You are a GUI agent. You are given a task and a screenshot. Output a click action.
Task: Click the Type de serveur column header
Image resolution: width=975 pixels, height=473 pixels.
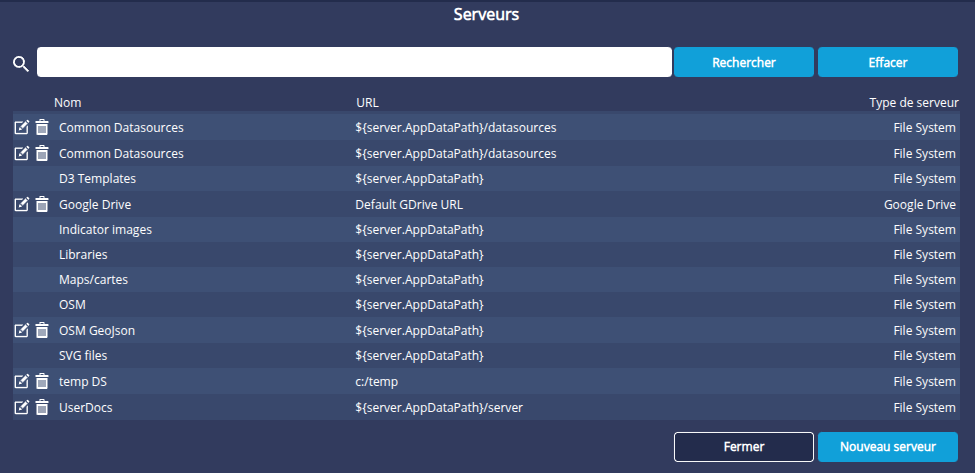coord(913,102)
